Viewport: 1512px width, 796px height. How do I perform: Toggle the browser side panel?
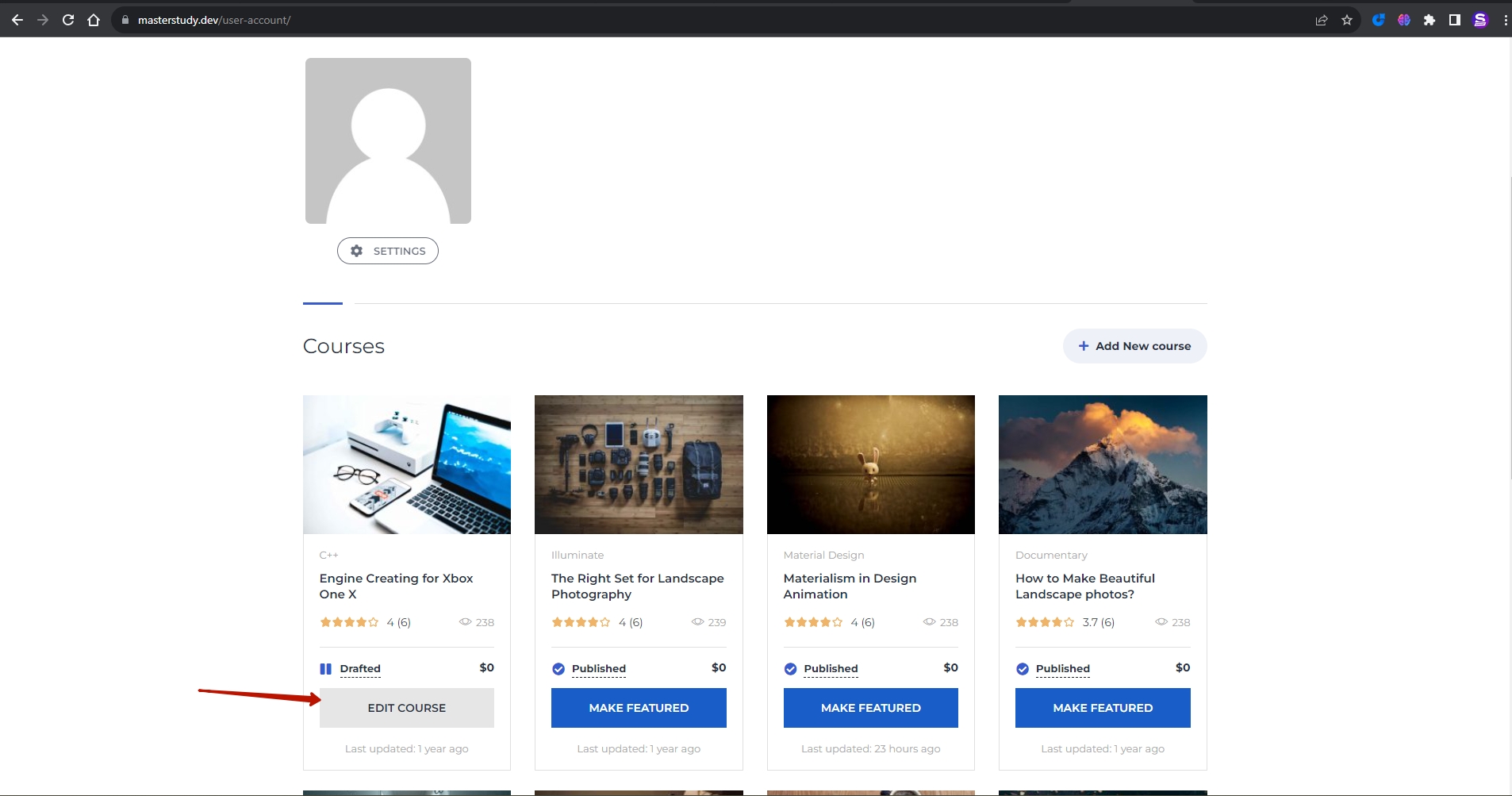[1455, 20]
